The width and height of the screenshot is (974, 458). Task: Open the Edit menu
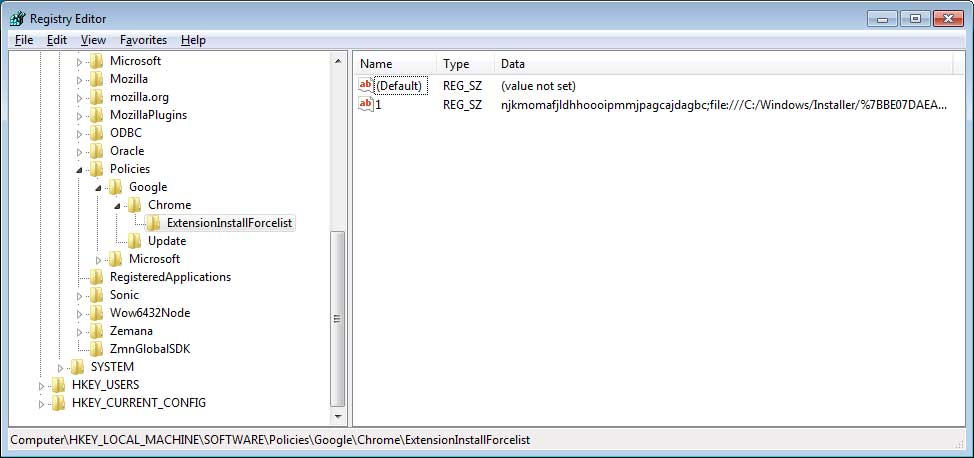click(57, 40)
